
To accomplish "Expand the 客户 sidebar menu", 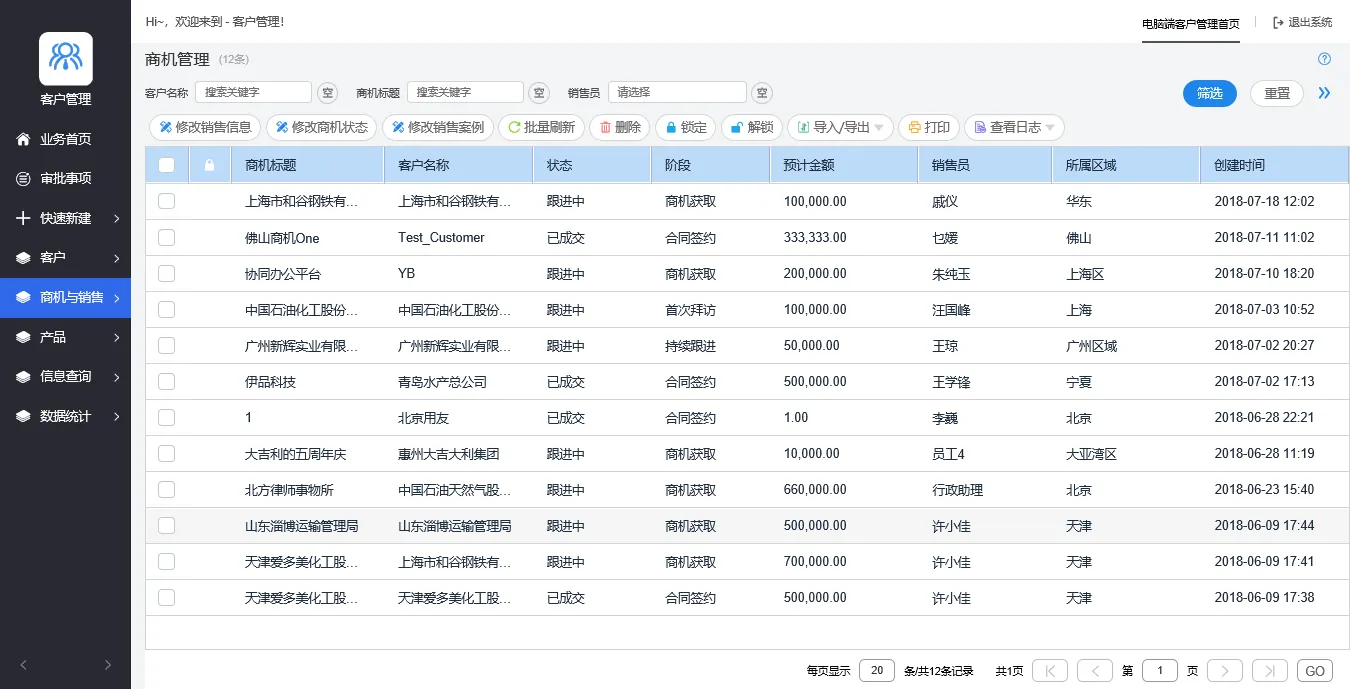I will point(65,258).
